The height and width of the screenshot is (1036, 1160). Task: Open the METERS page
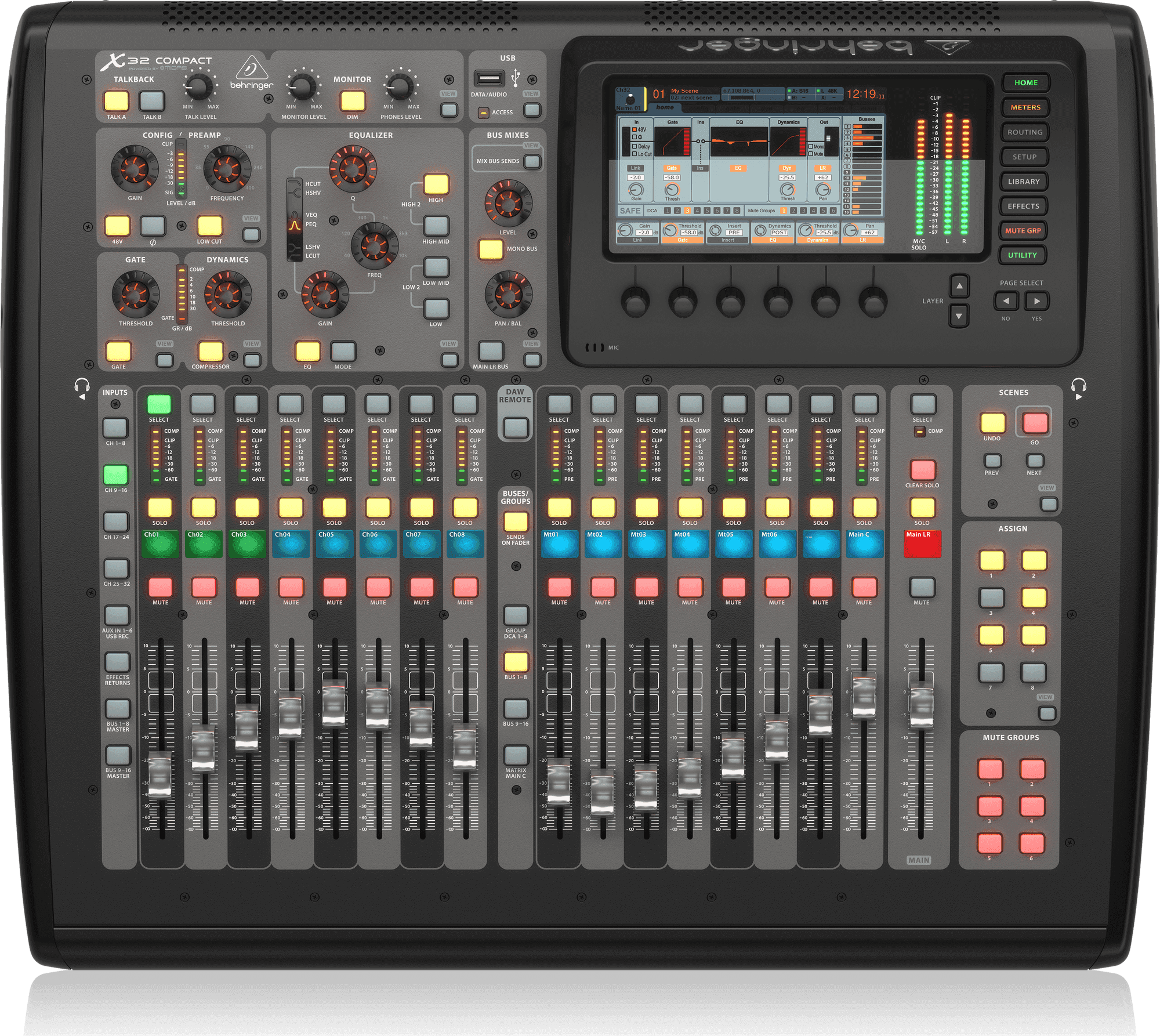[x=1025, y=107]
